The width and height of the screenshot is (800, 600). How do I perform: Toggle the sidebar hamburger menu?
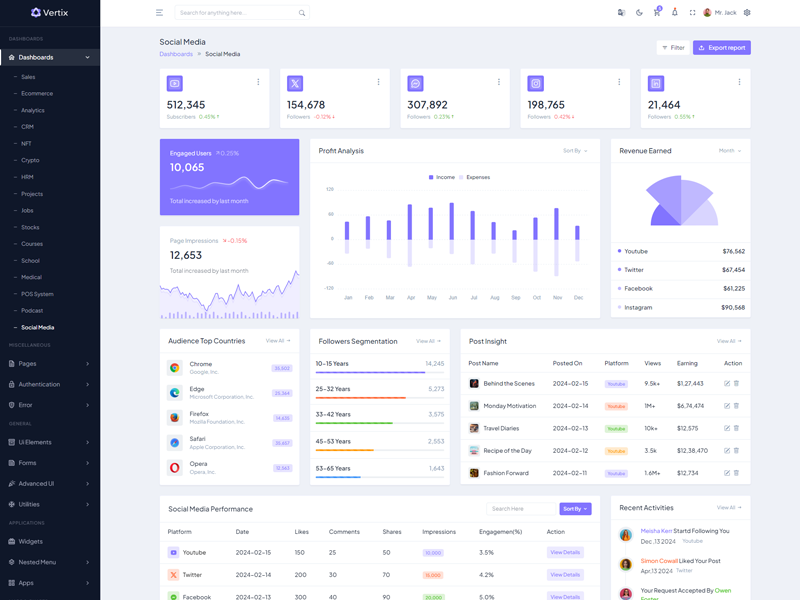coord(159,13)
